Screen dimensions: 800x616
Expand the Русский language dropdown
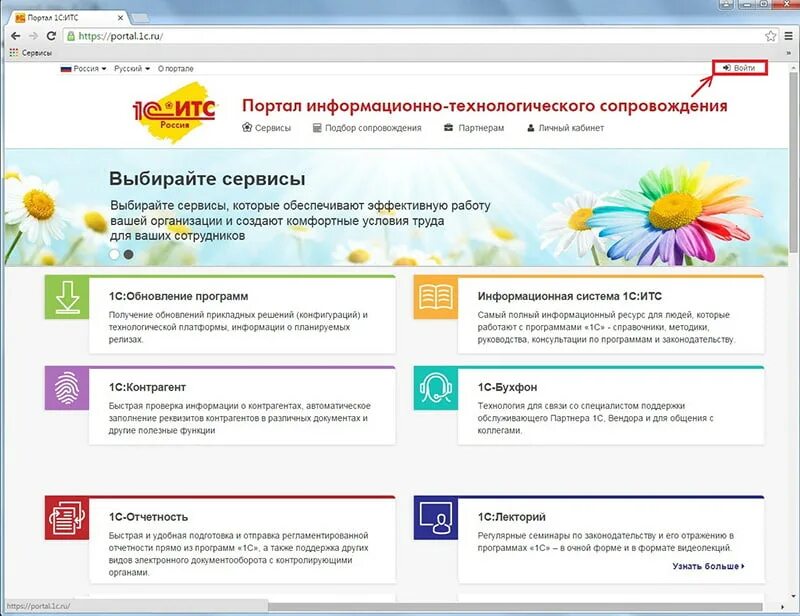132,68
